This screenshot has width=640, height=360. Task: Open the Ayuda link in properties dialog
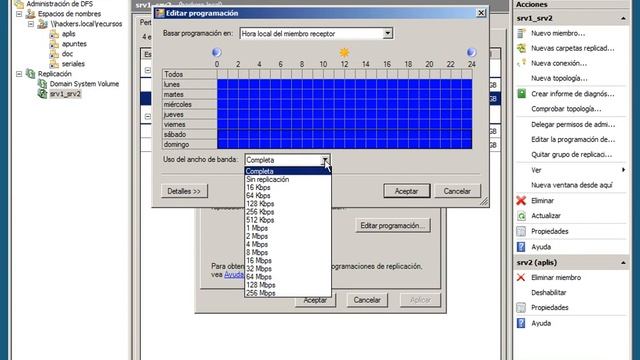pyautogui.click(x=234, y=275)
